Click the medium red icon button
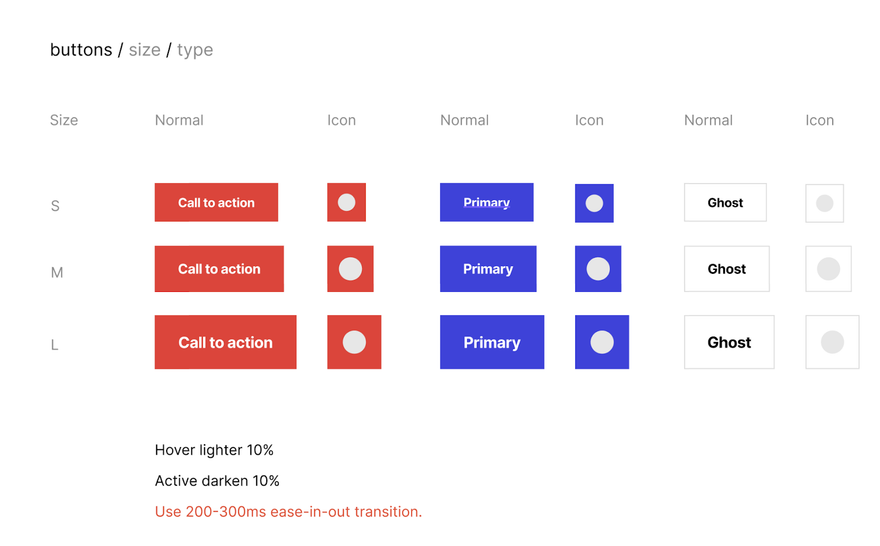The width and height of the screenshot is (880, 546). tap(350, 269)
